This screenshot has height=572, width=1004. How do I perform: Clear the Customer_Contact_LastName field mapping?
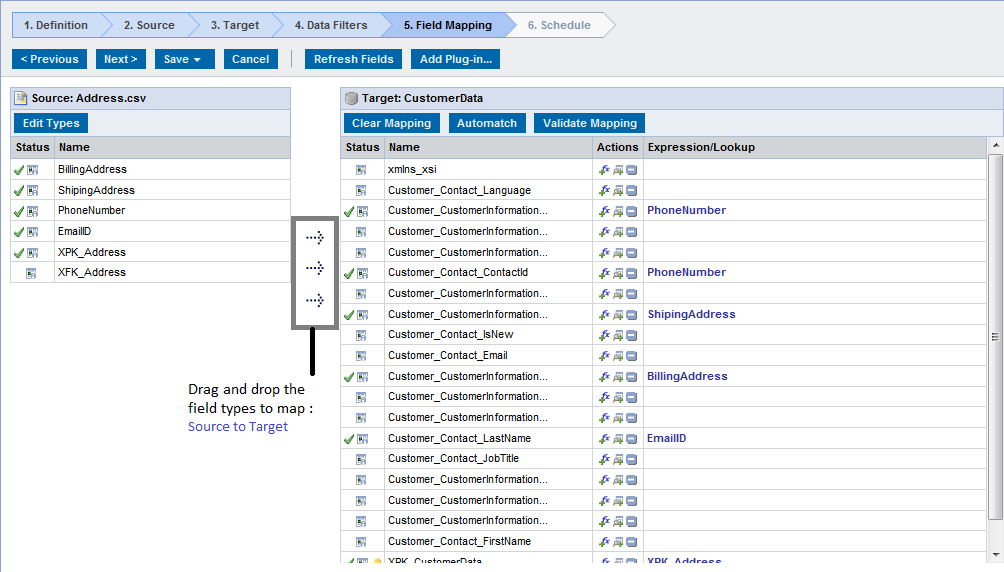631,439
